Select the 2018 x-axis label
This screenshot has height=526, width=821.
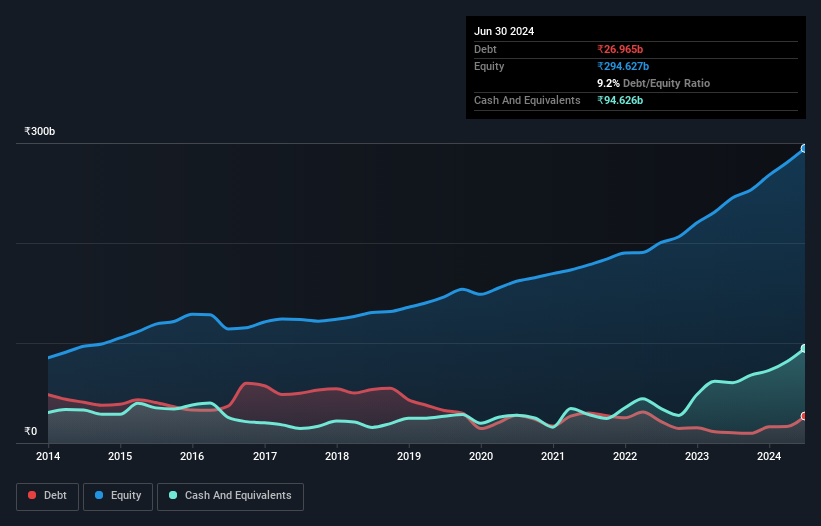(x=337, y=456)
